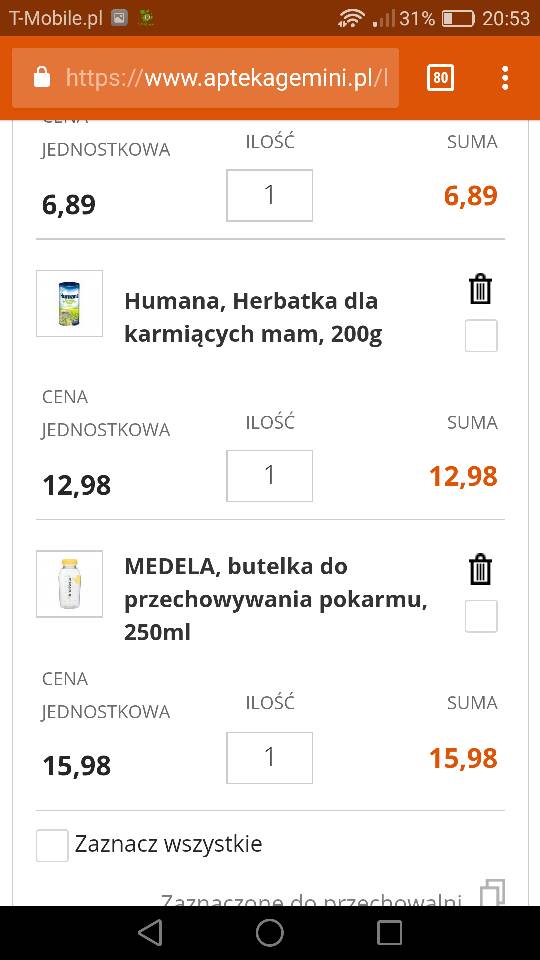Tap Android home circle button

click(269, 932)
